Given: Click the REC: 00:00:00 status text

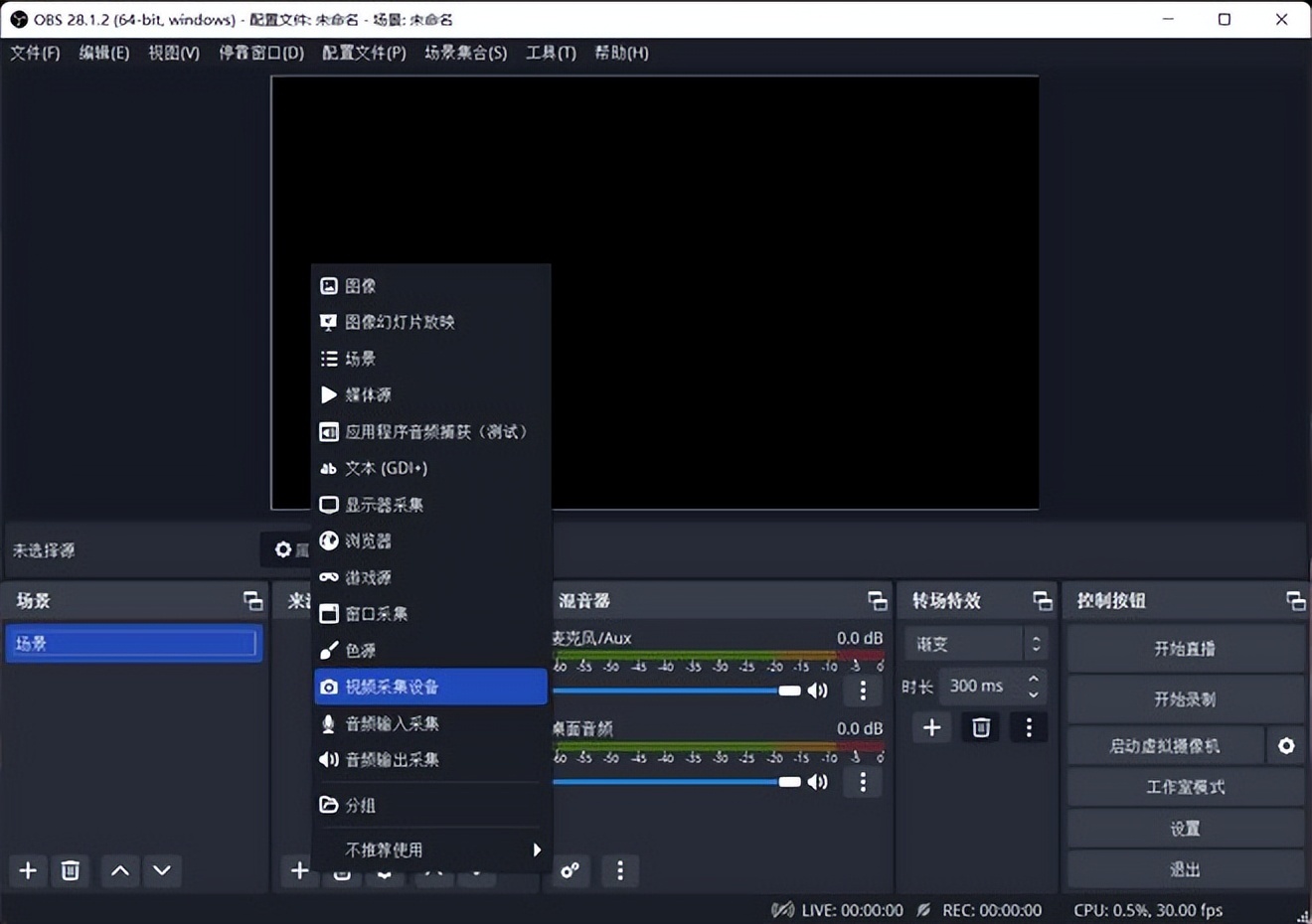Looking at the screenshot, I should [x=992, y=910].
